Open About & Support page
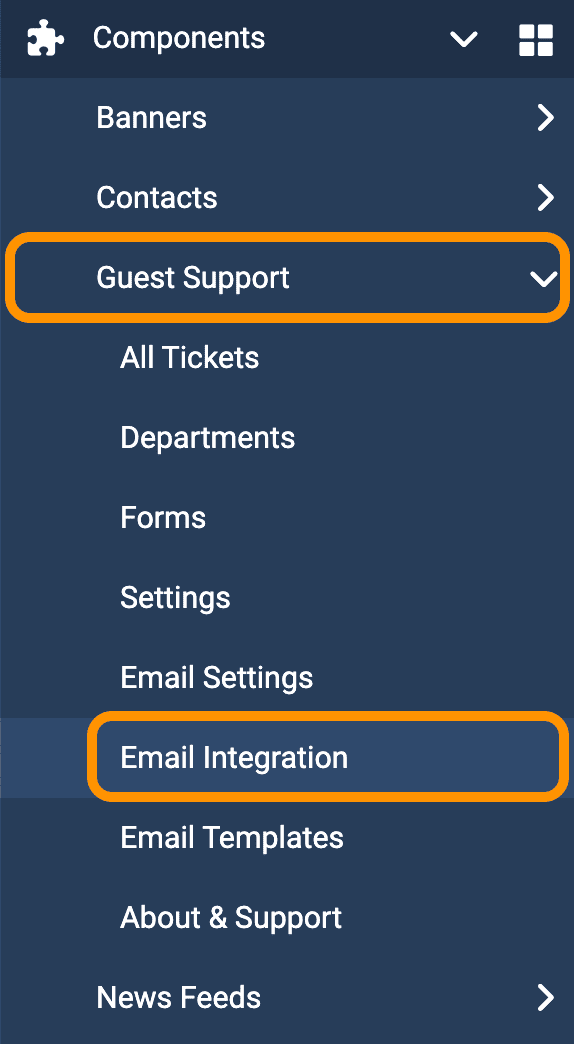The image size is (574, 1044). (231, 917)
